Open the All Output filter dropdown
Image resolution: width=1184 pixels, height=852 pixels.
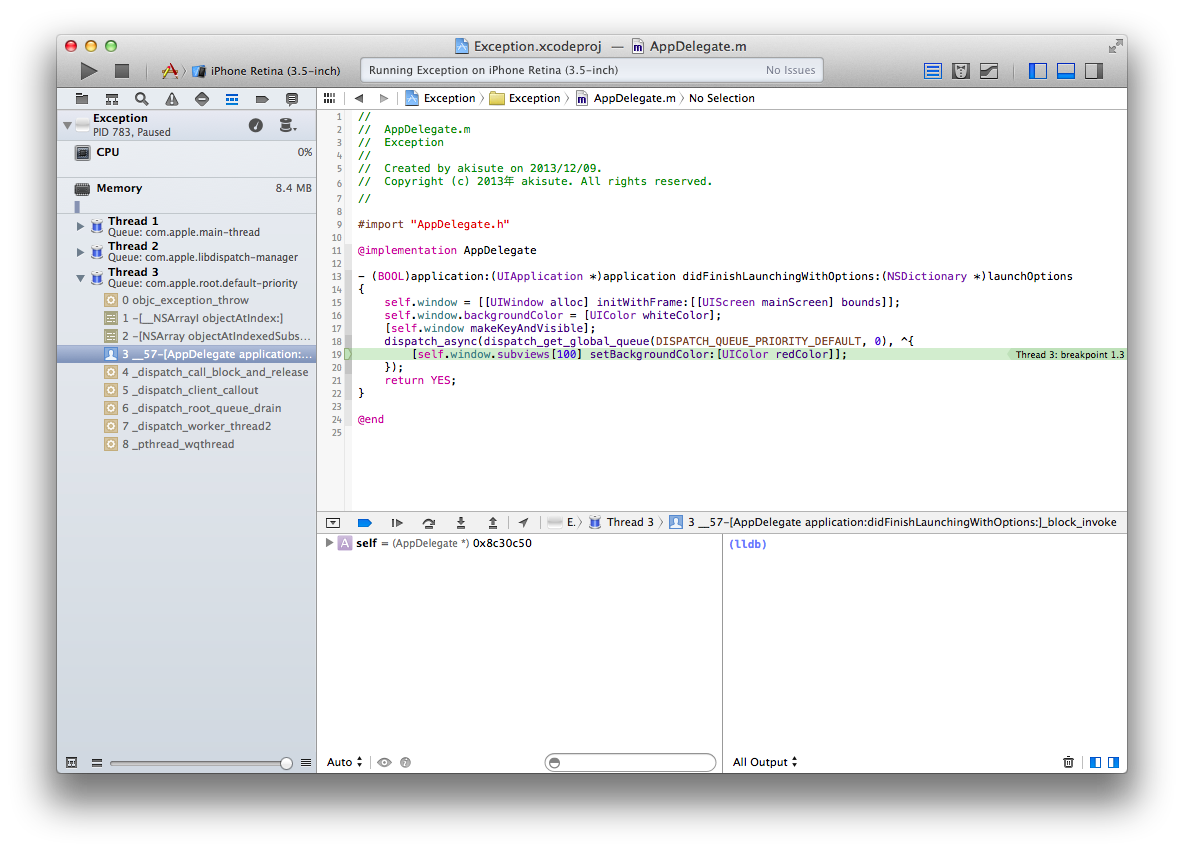764,762
